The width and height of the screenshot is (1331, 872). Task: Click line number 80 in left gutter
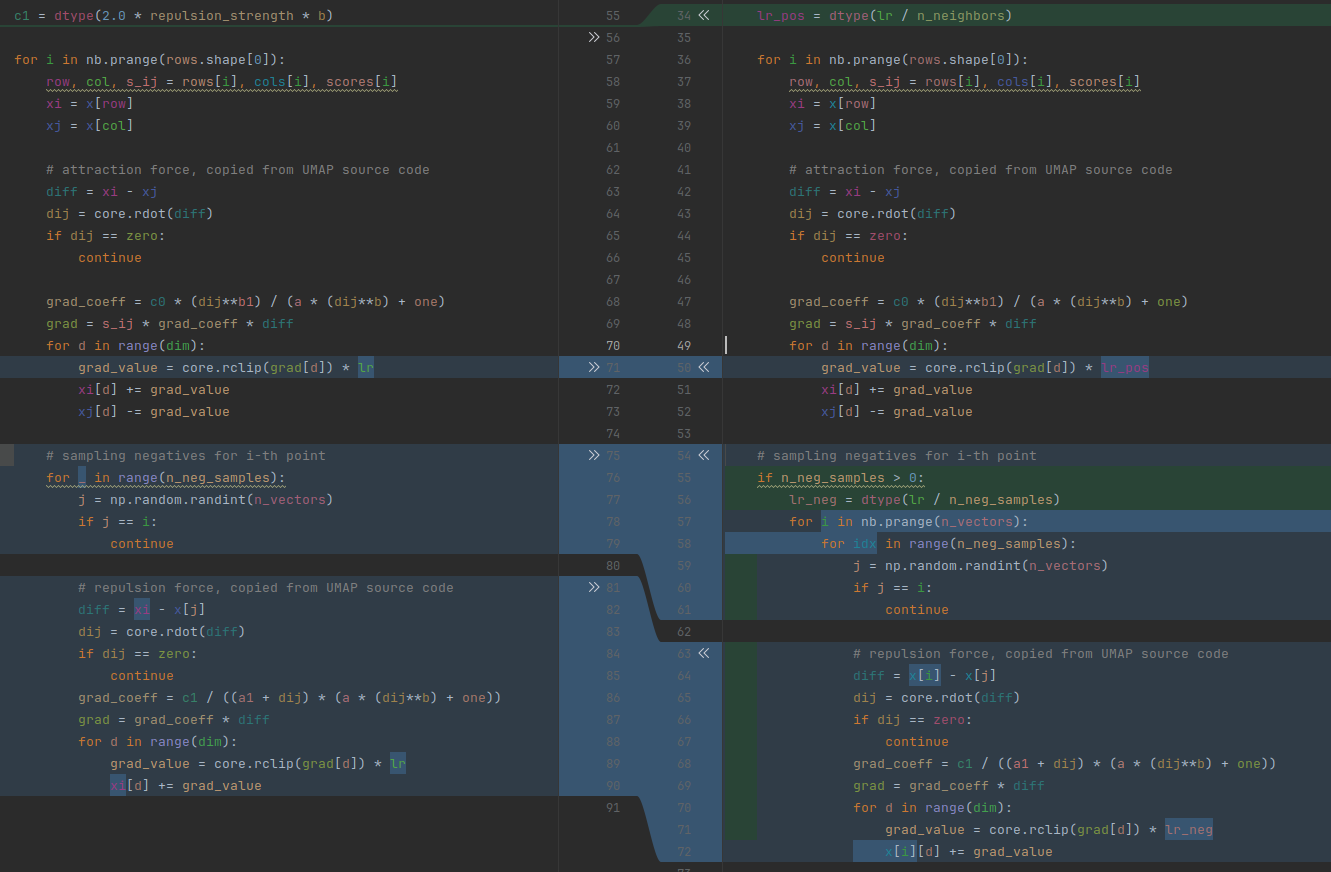coord(613,565)
